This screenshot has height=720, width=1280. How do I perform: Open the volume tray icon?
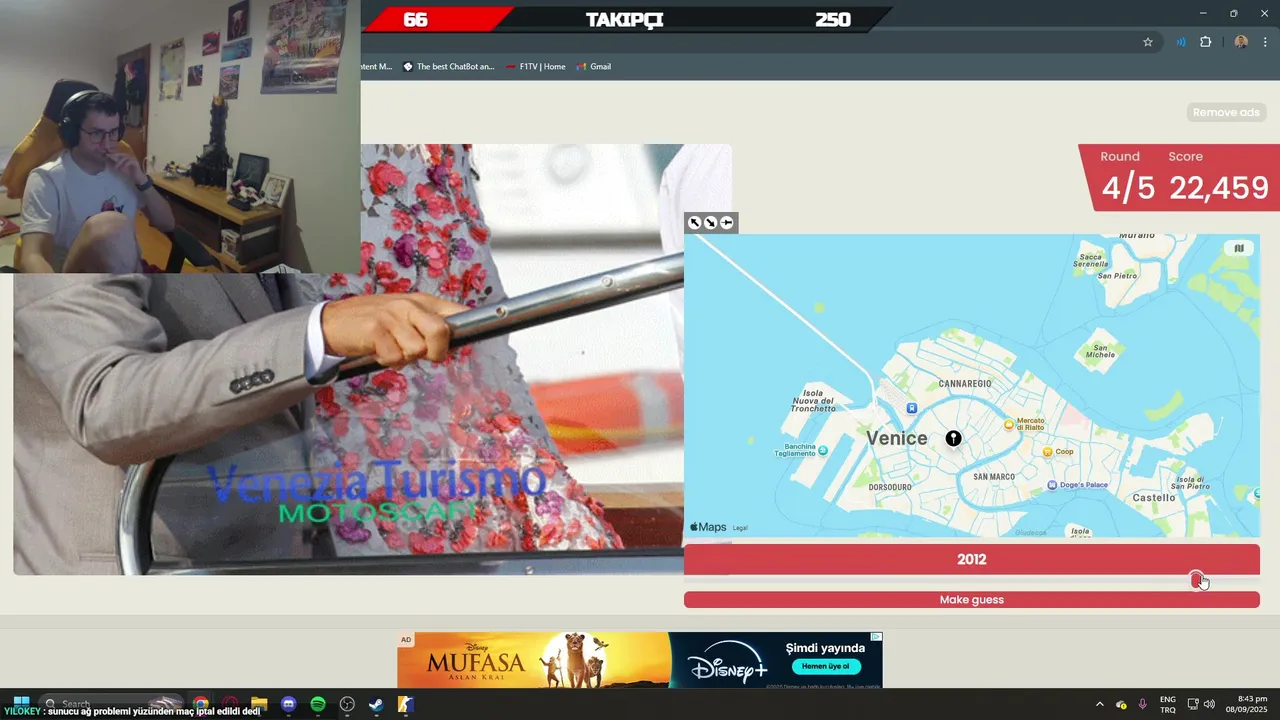point(1209,704)
